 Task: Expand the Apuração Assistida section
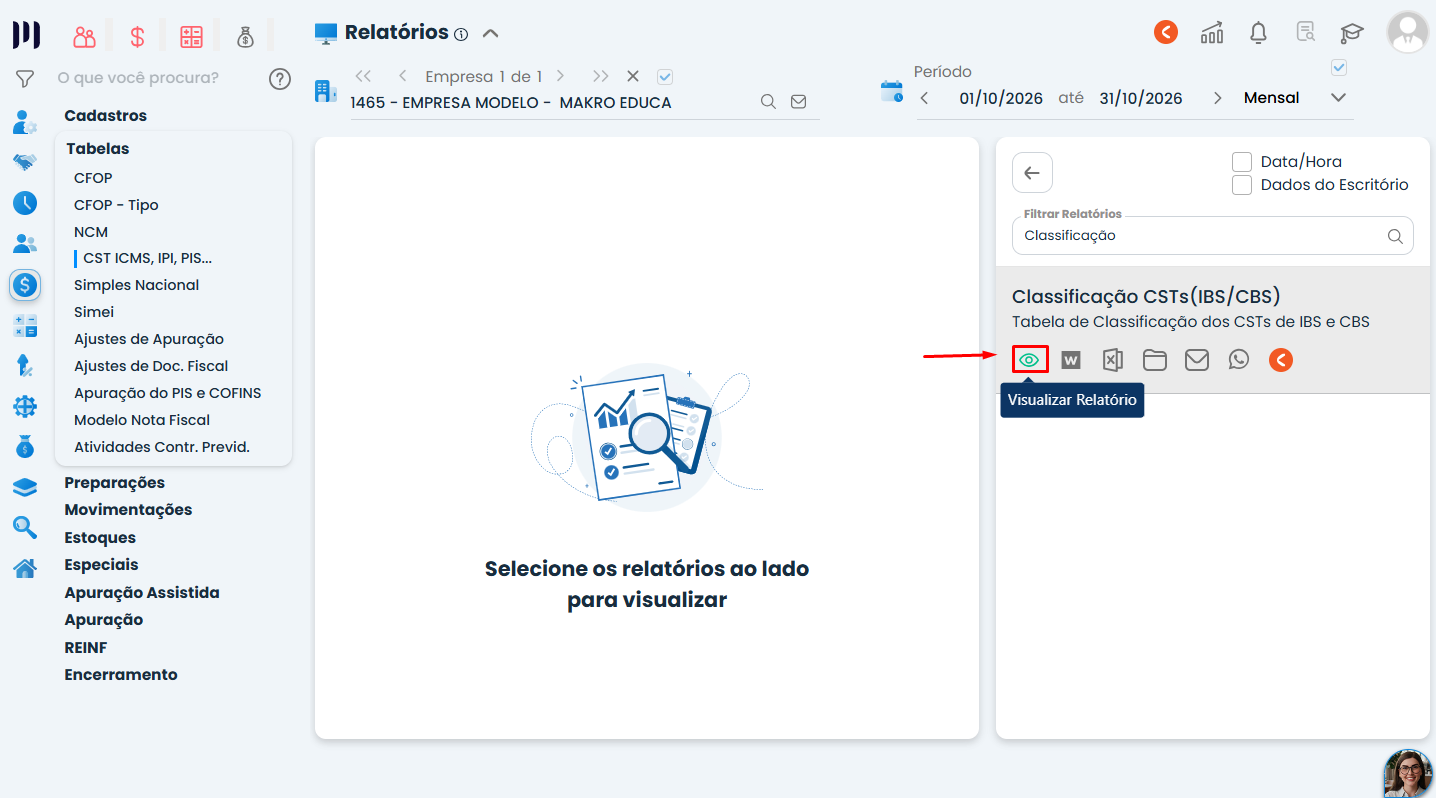(142, 593)
